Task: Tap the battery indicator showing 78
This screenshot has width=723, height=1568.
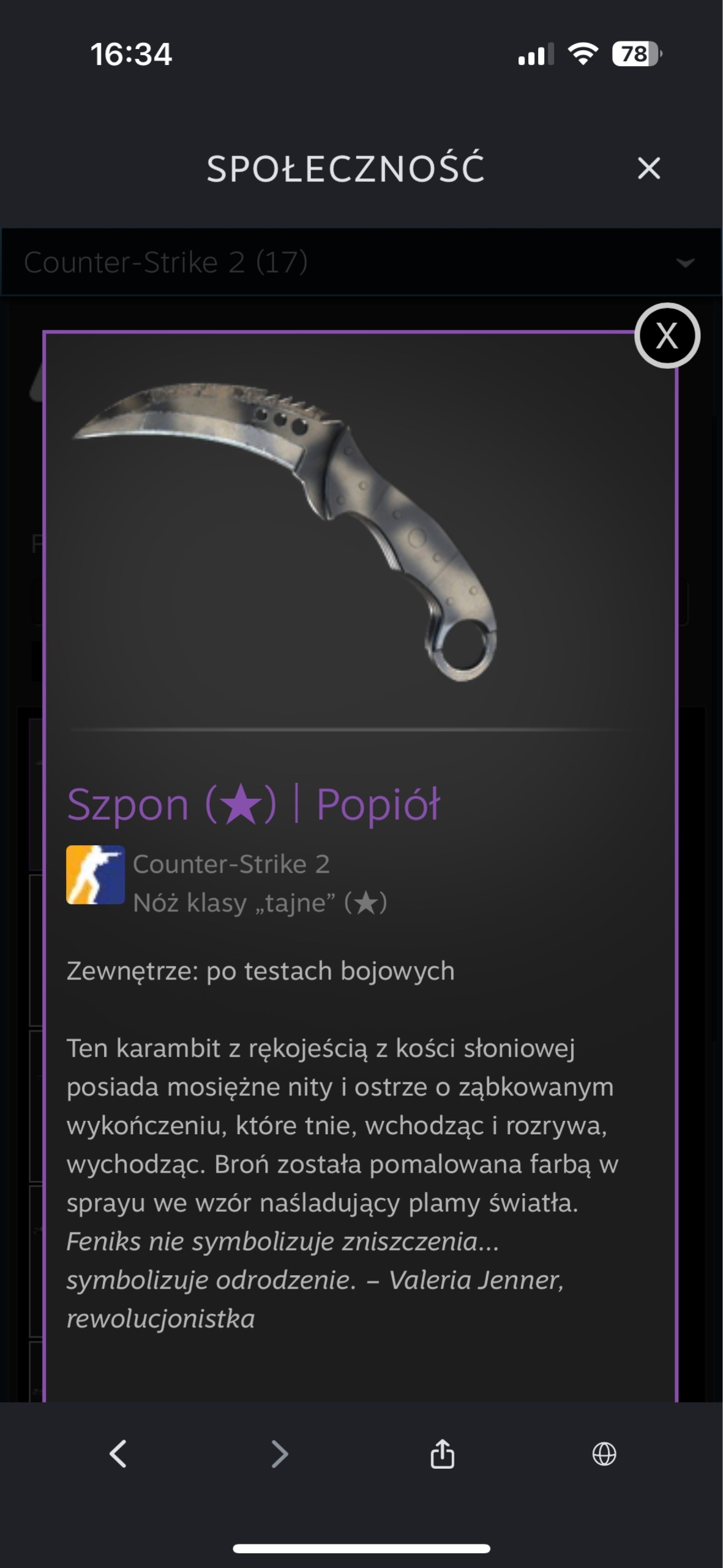Action: (637, 54)
